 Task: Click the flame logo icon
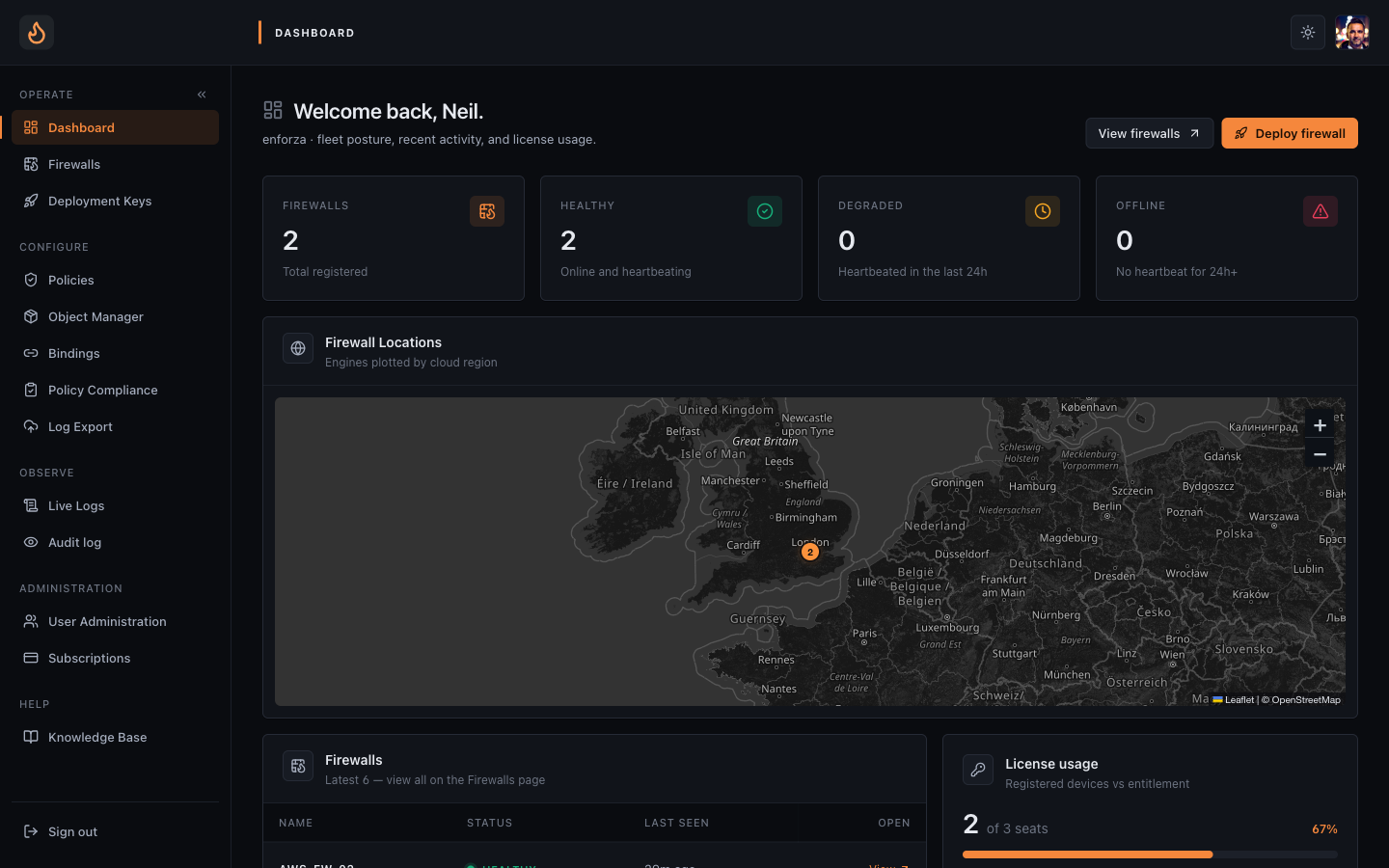[x=37, y=33]
